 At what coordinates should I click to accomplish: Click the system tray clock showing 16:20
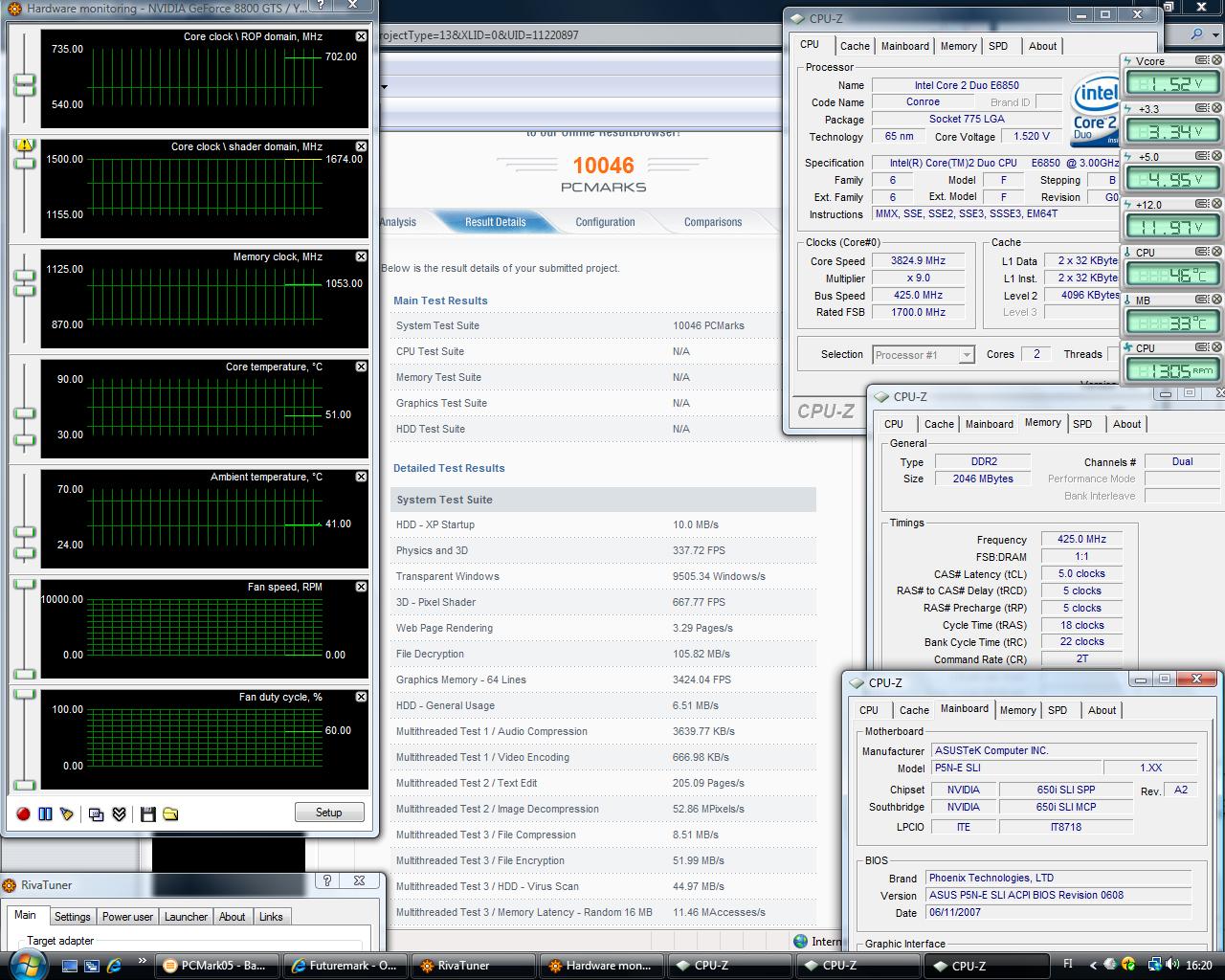[1198, 966]
